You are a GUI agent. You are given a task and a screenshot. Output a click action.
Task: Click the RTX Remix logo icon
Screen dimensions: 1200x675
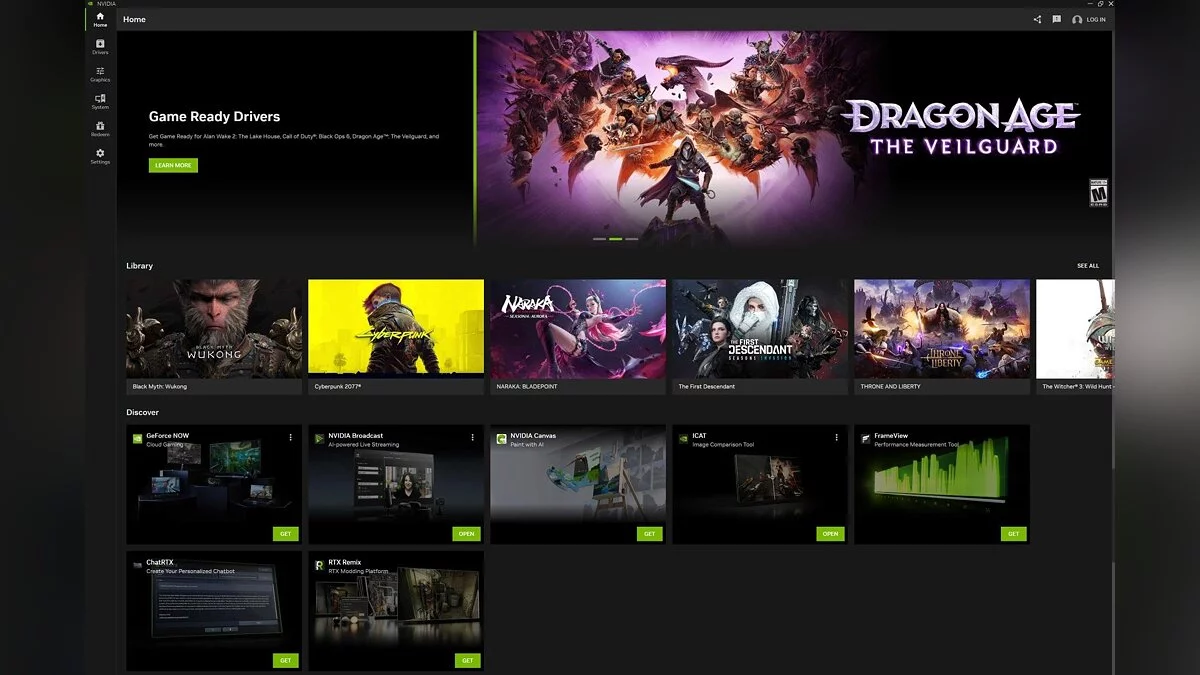[x=319, y=564]
